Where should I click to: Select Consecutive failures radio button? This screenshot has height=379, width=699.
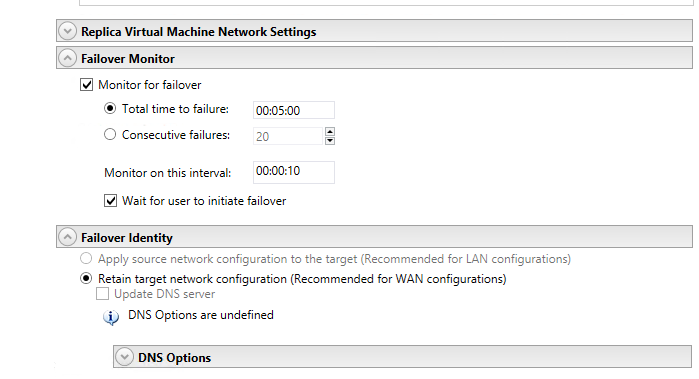coord(110,134)
